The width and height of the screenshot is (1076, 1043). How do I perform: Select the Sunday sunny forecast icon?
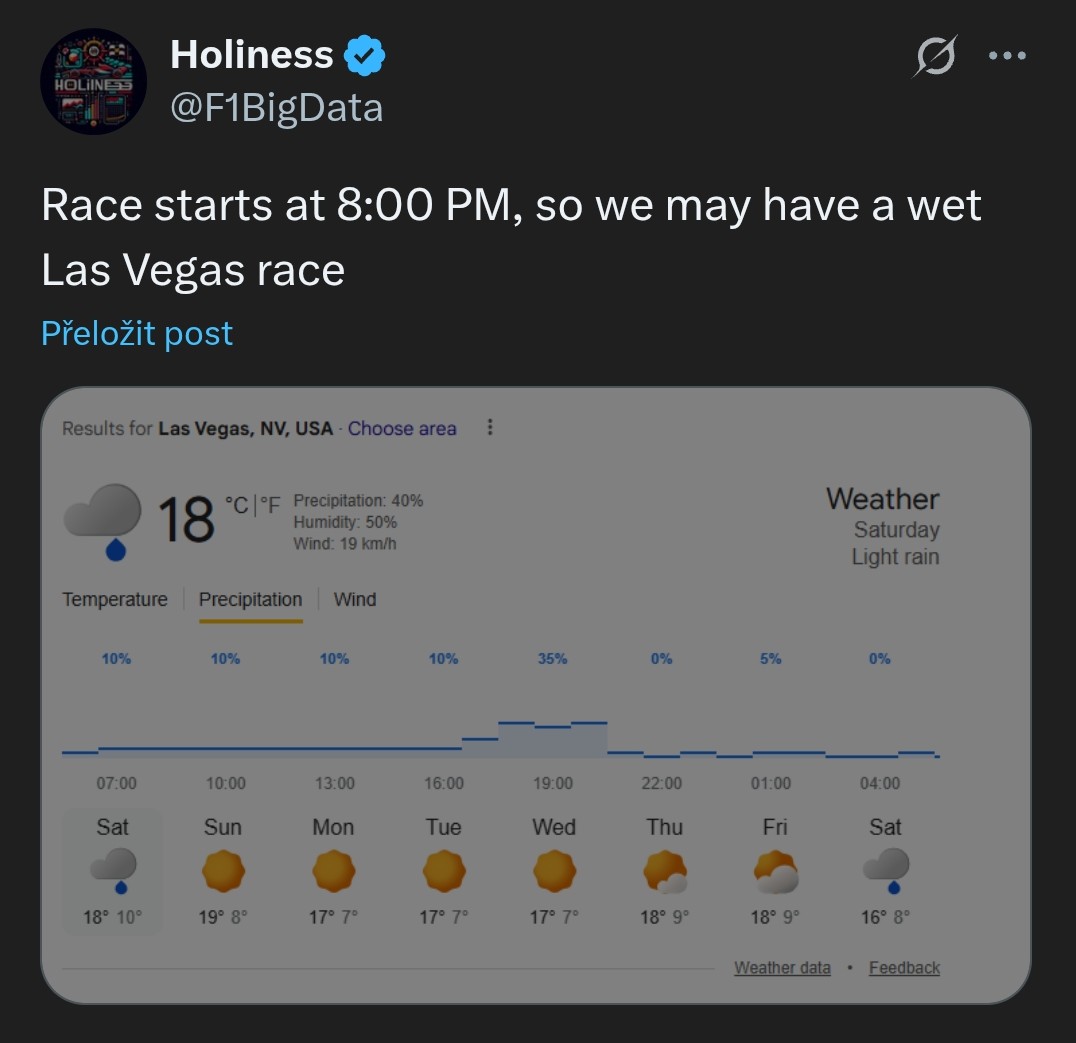(223, 871)
